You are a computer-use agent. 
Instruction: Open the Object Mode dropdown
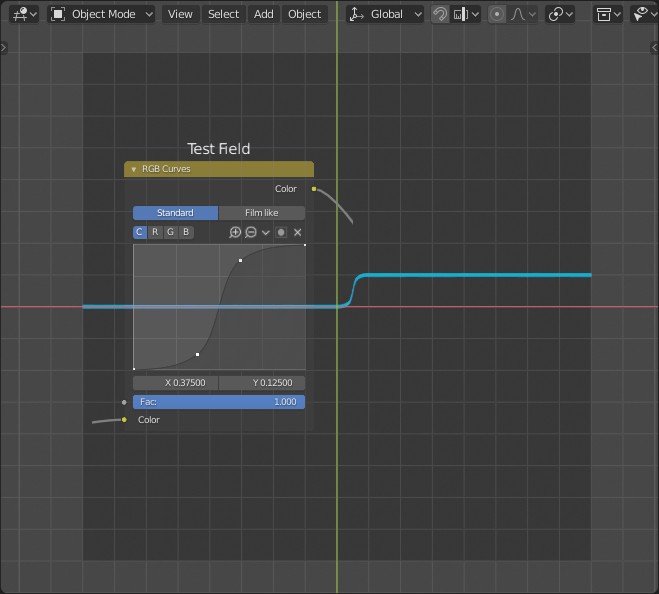pos(102,14)
